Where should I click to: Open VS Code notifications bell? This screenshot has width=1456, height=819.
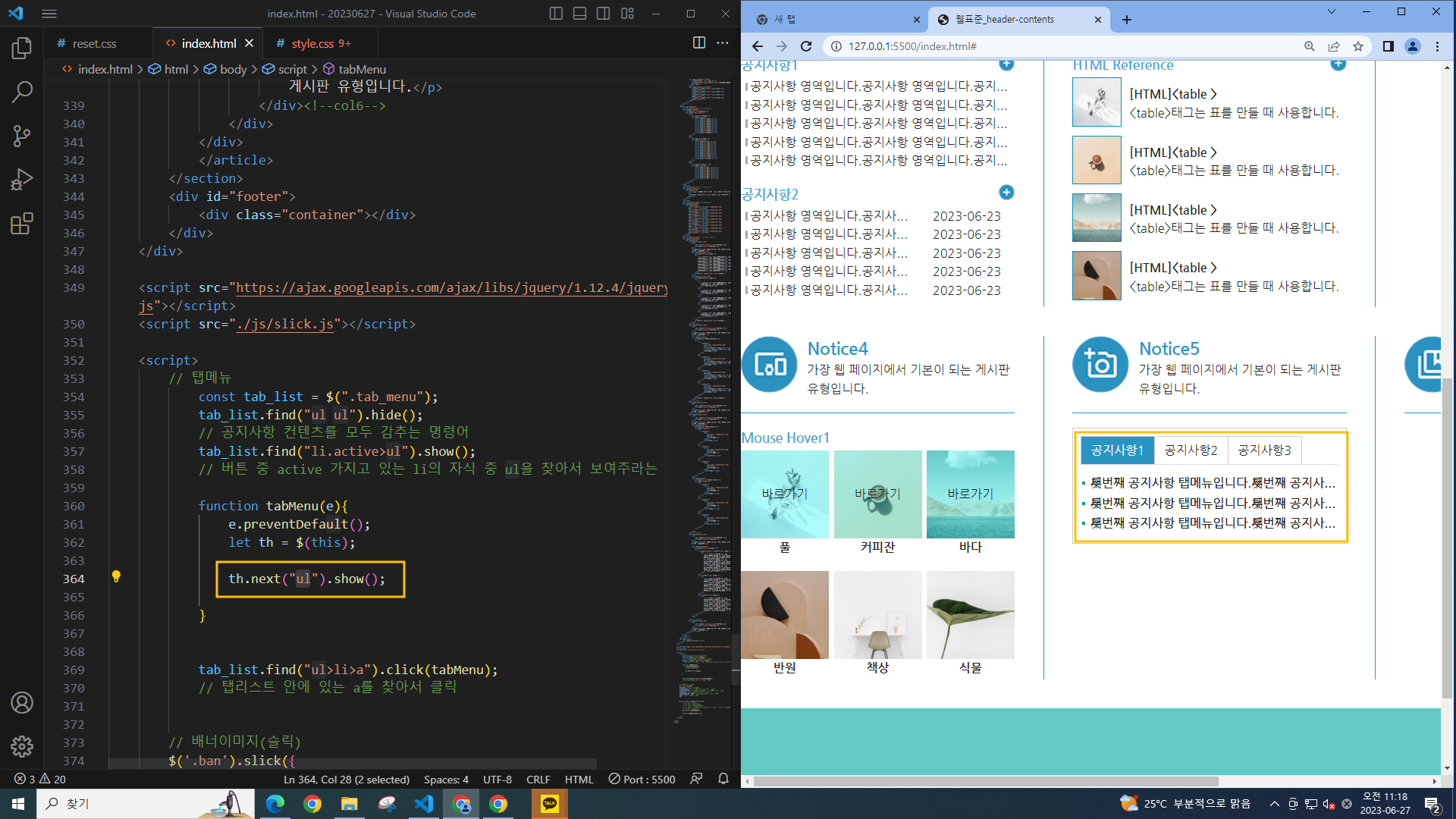click(723, 779)
